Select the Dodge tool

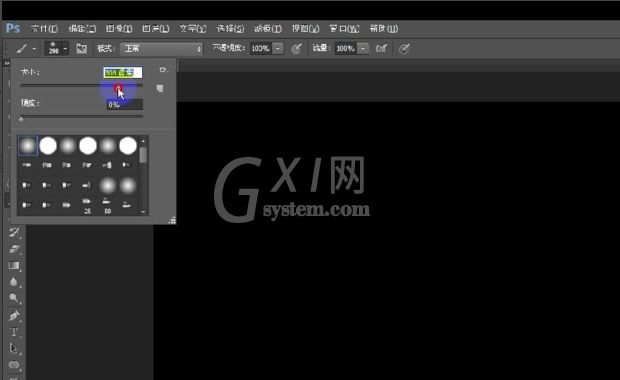coord(14,298)
